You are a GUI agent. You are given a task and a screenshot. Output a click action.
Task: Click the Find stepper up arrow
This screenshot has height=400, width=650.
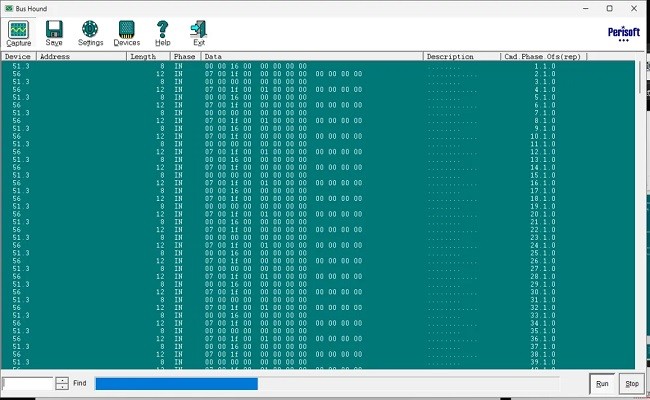tap(62, 380)
